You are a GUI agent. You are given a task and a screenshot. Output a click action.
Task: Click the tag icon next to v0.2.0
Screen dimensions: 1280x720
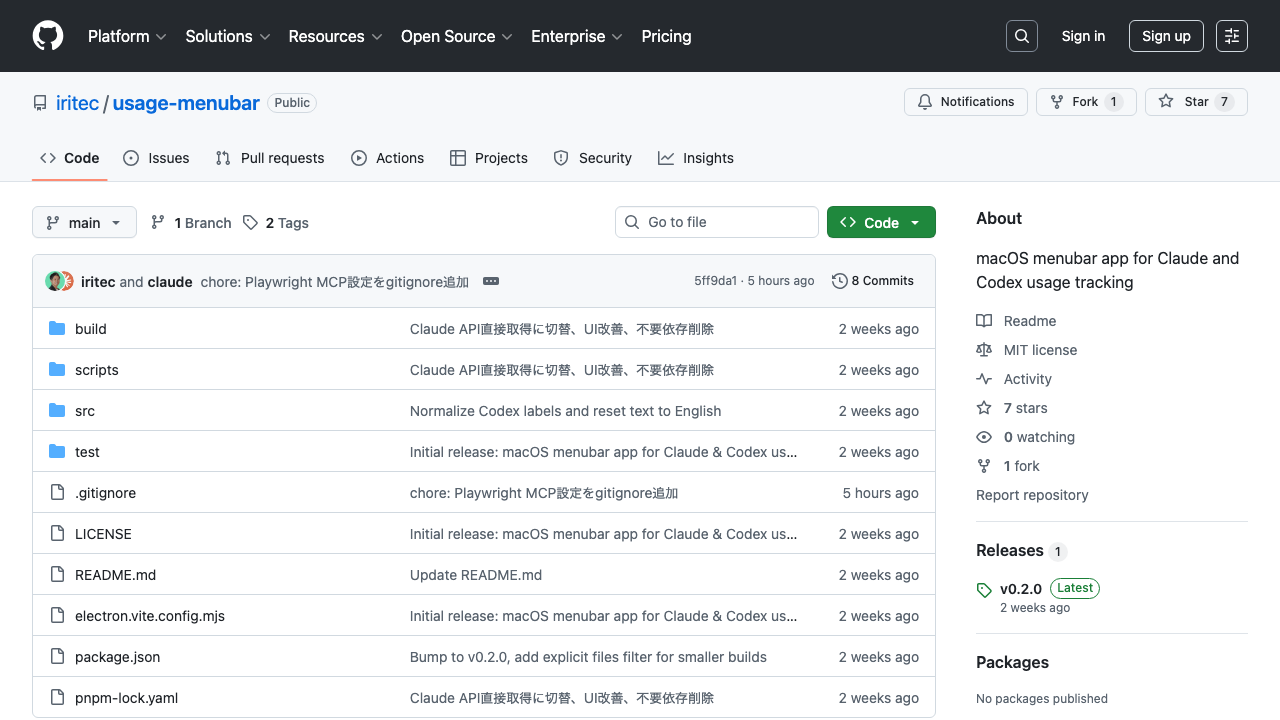(984, 589)
